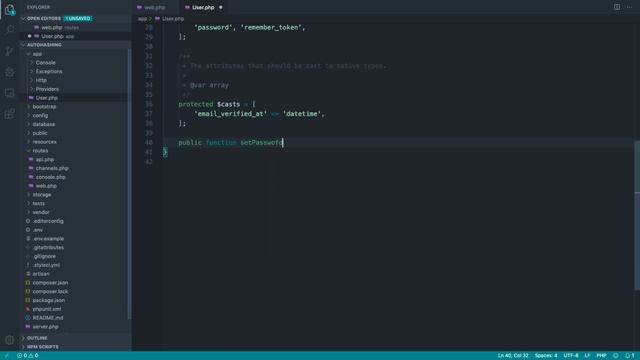Screen dimensions: 640x360
Task: Open Remote Explorer view in activity bar
Action: click(9, 93)
